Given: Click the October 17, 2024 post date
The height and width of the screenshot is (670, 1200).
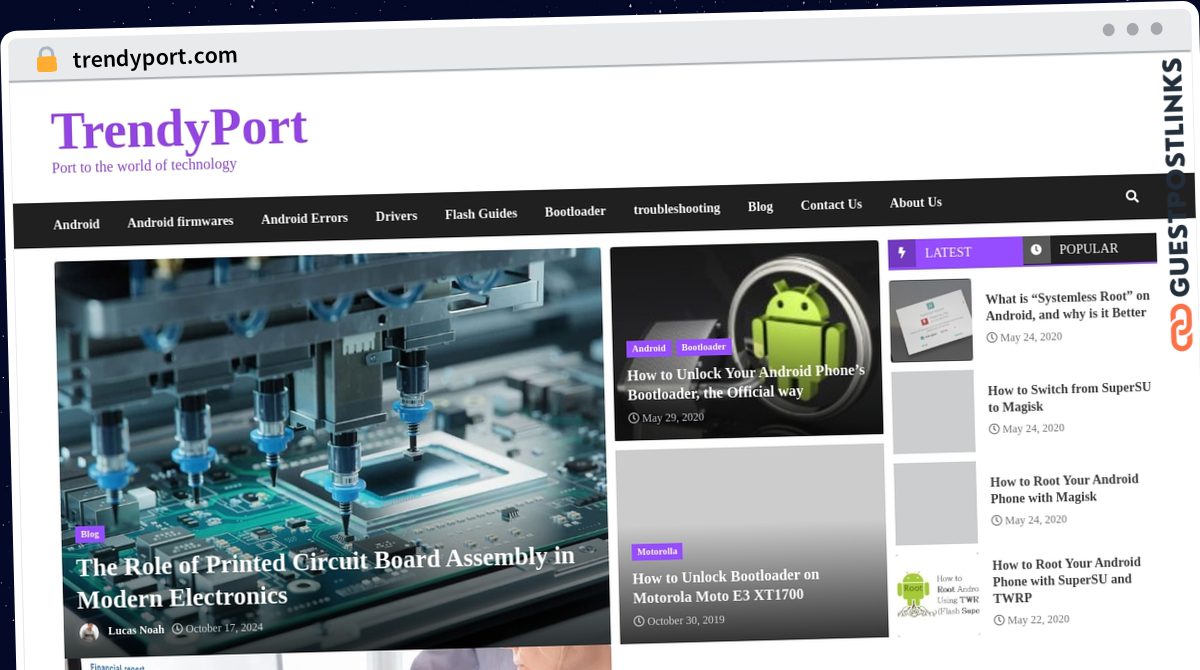Looking at the screenshot, I should (x=224, y=628).
